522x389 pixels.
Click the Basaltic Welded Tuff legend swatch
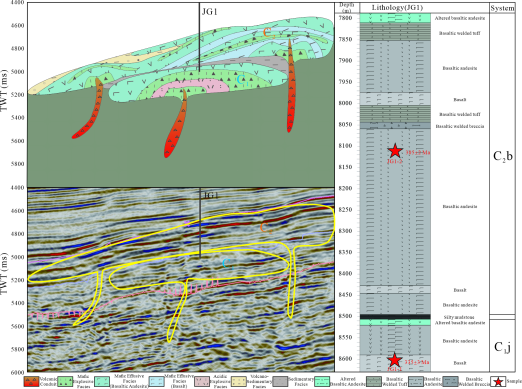(x=374, y=382)
